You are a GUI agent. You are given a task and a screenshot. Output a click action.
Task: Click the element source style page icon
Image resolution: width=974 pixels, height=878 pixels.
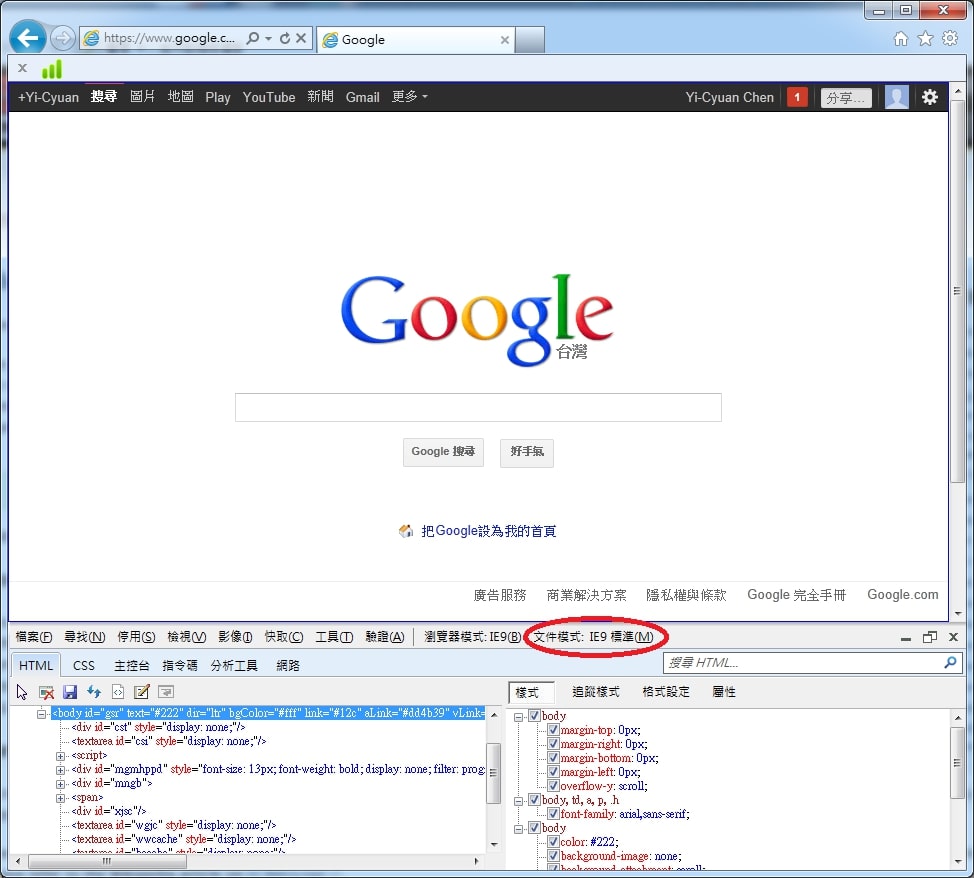click(118, 692)
